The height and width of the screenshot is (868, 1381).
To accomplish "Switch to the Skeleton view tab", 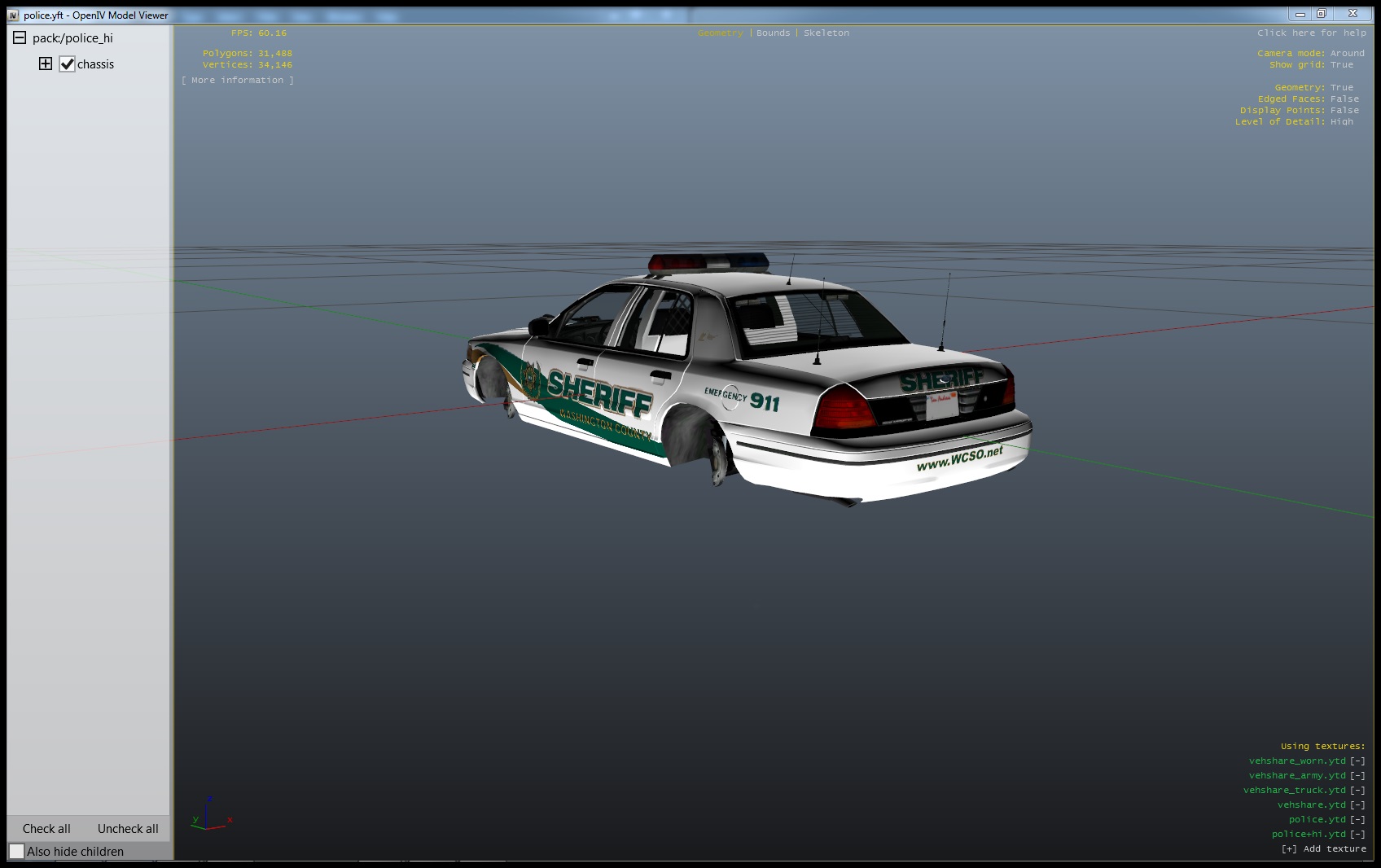I will point(826,33).
